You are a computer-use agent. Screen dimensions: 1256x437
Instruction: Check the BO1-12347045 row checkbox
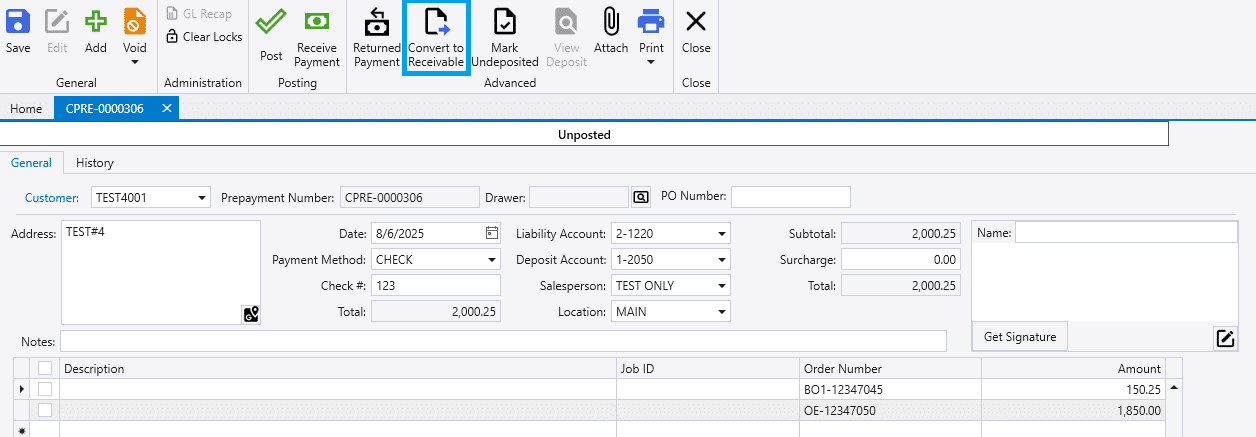[45, 388]
